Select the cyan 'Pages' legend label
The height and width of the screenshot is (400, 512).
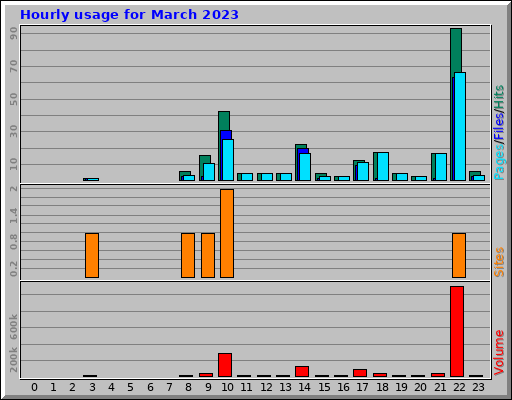[499, 162]
